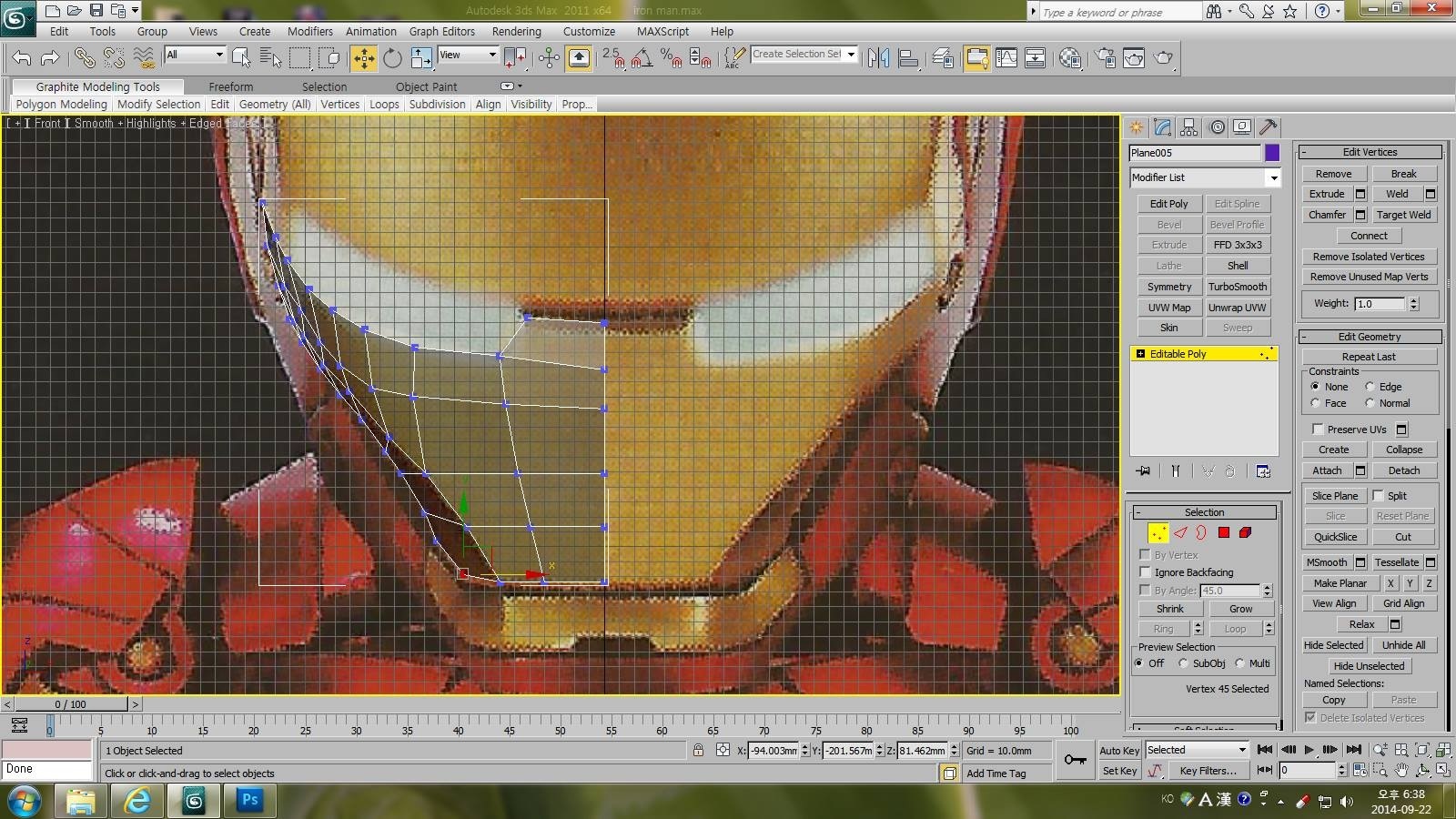The height and width of the screenshot is (819, 1456).
Task: Click the Align tool icon
Action: click(907, 58)
